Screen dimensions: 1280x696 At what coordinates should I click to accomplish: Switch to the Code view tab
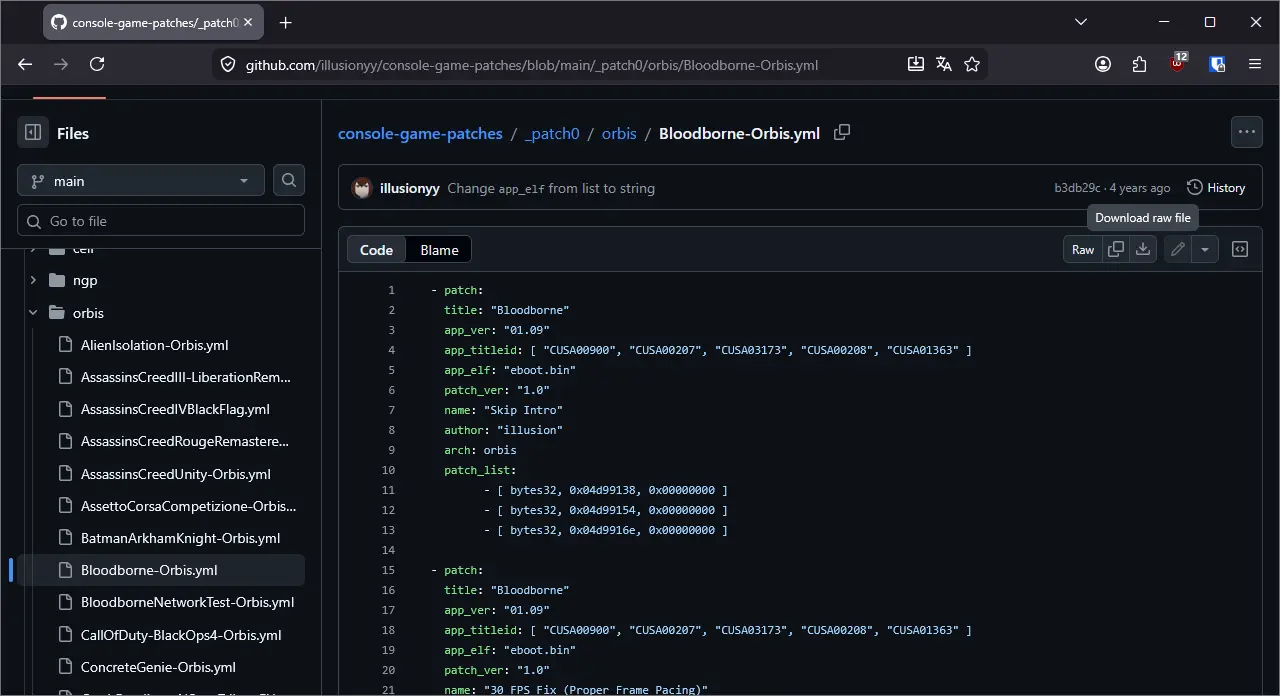376,250
